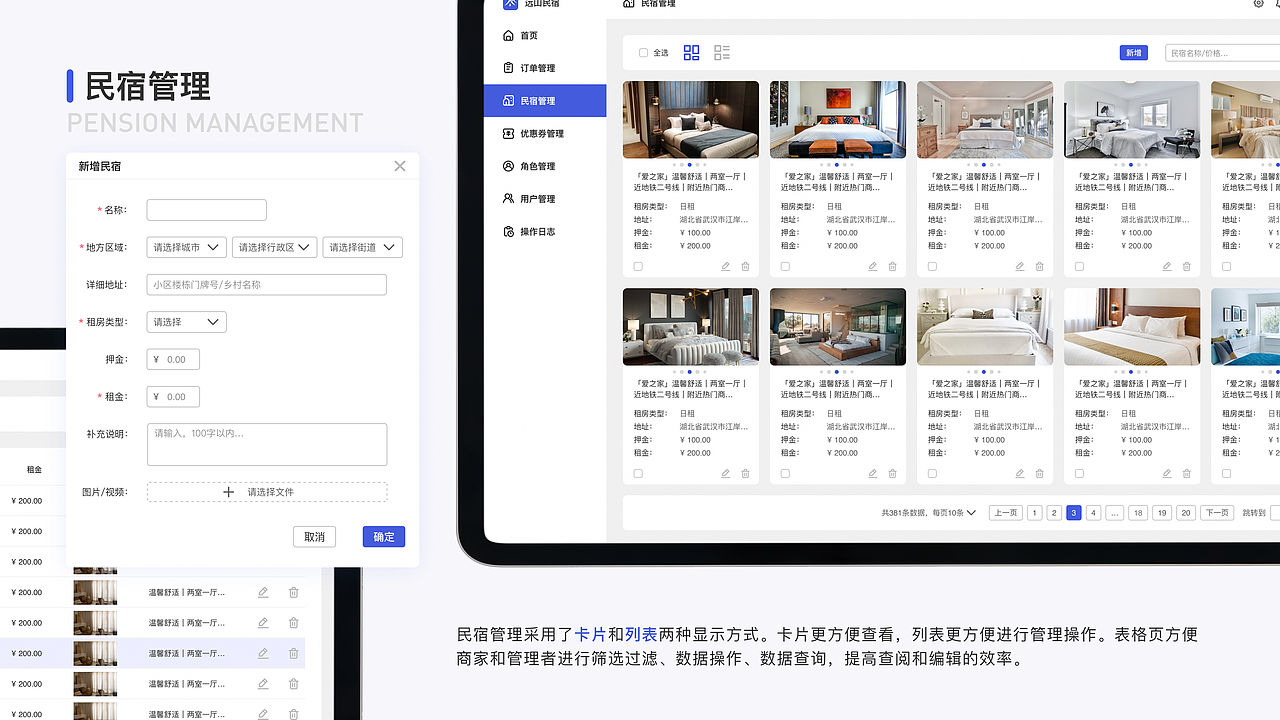
Task: Expand the 租房类型 请选择 dropdown
Action: [x=187, y=322]
